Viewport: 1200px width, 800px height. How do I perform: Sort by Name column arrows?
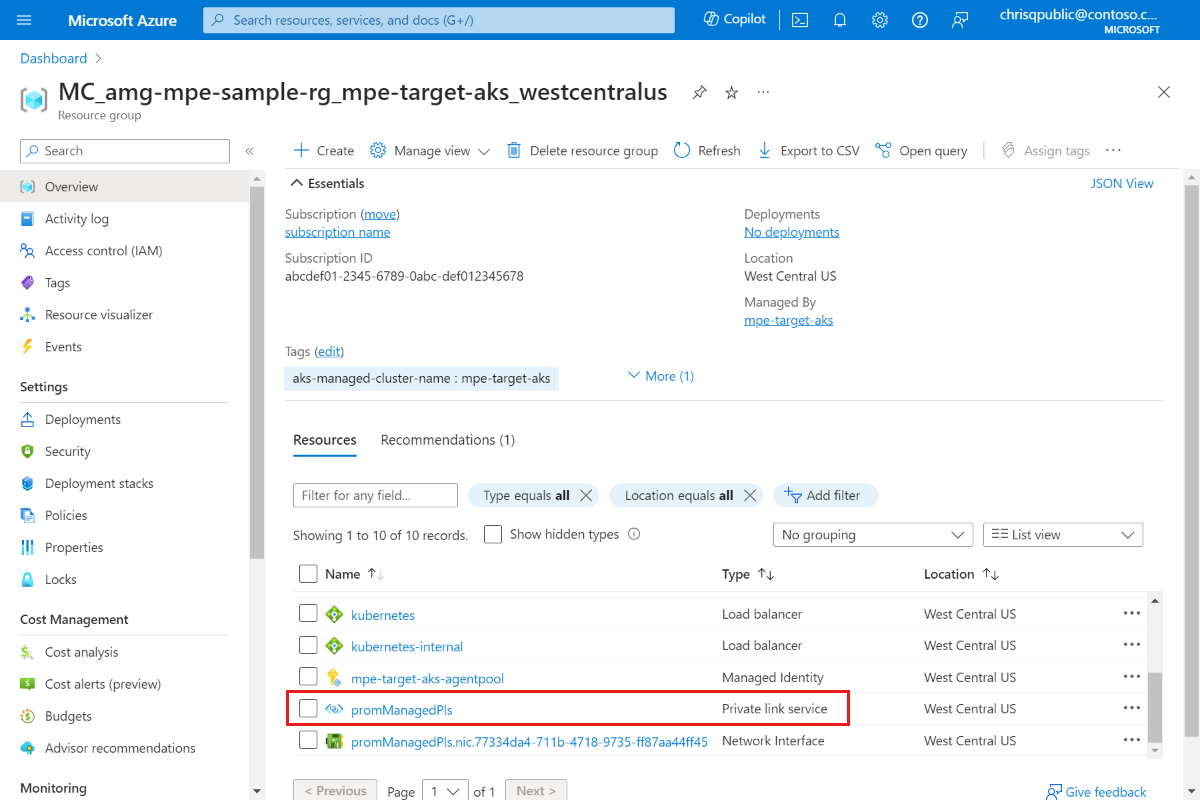(376, 574)
